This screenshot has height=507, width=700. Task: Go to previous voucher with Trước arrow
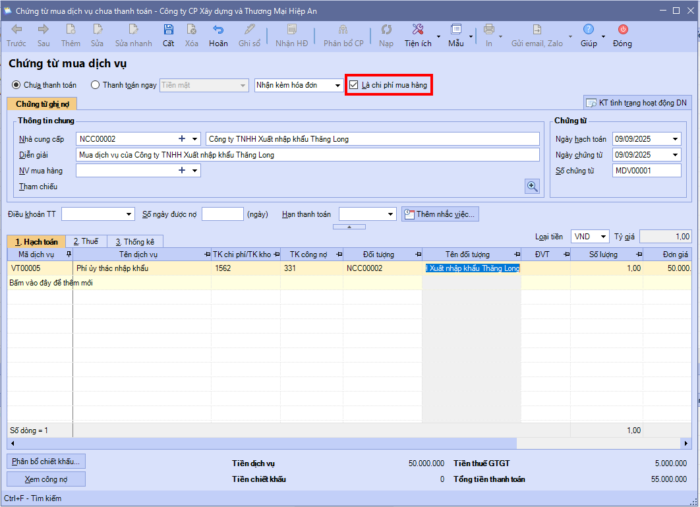pyautogui.click(x=17, y=29)
